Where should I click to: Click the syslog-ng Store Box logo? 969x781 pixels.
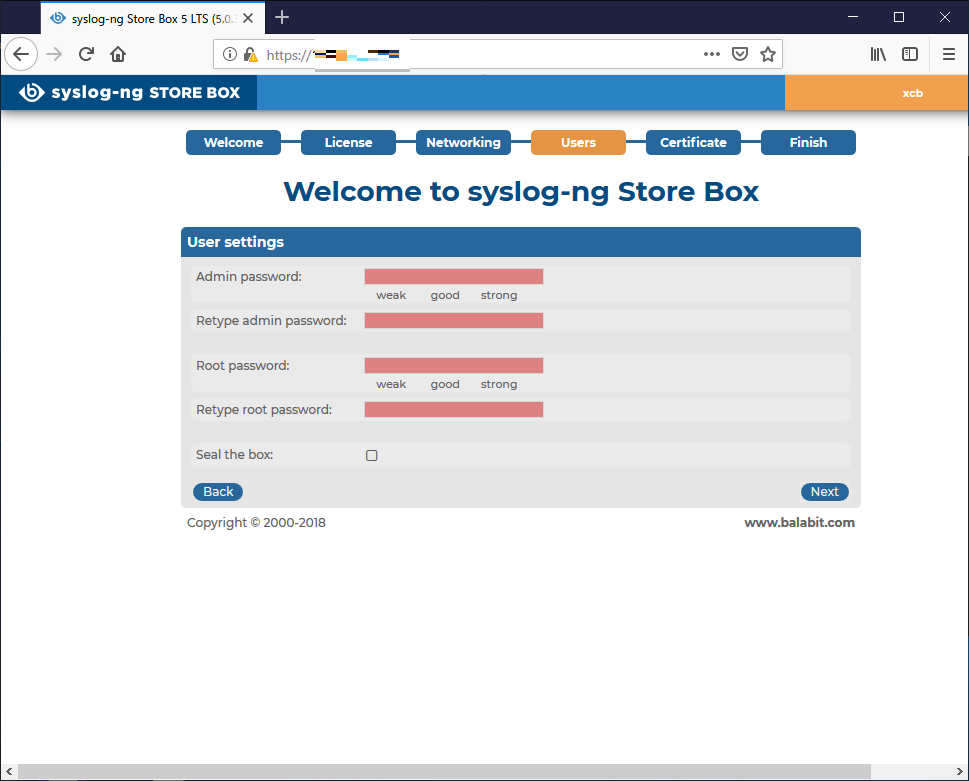point(129,93)
